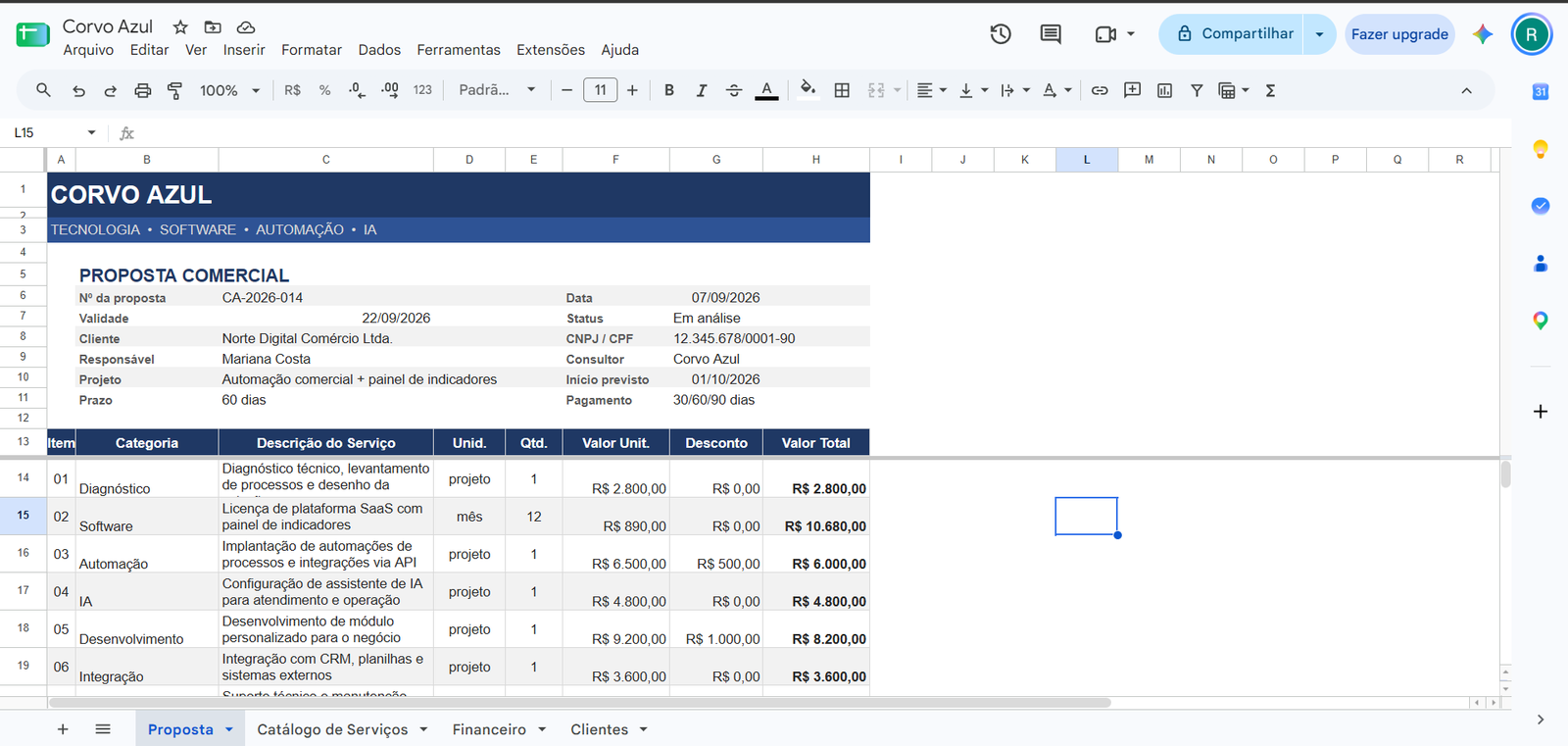Undo the last action
The image size is (1568, 746).
[x=78, y=90]
